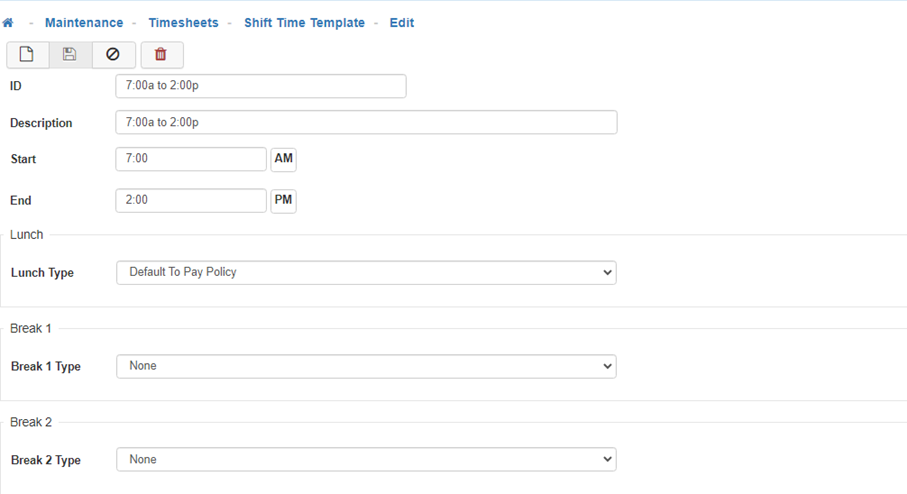The height and width of the screenshot is (494, 907).
Task: Navigate to Shift Time Template breadcrumb
Action: (304, 23)
